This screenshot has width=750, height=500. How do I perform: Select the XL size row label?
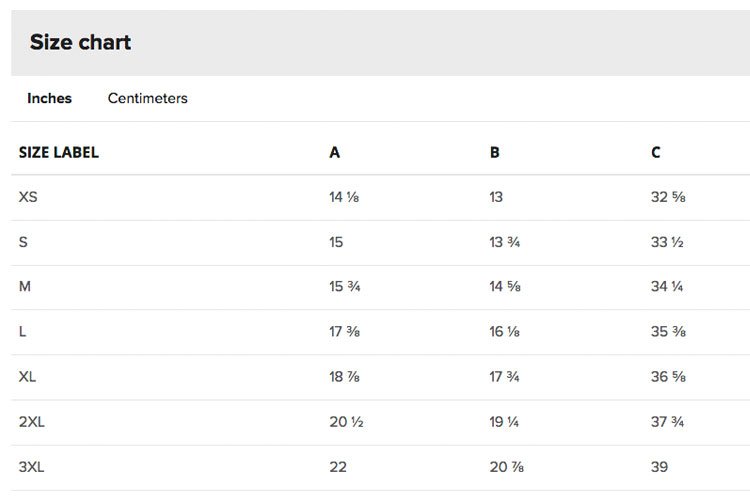pyautogui.click(x=27, y=377)
